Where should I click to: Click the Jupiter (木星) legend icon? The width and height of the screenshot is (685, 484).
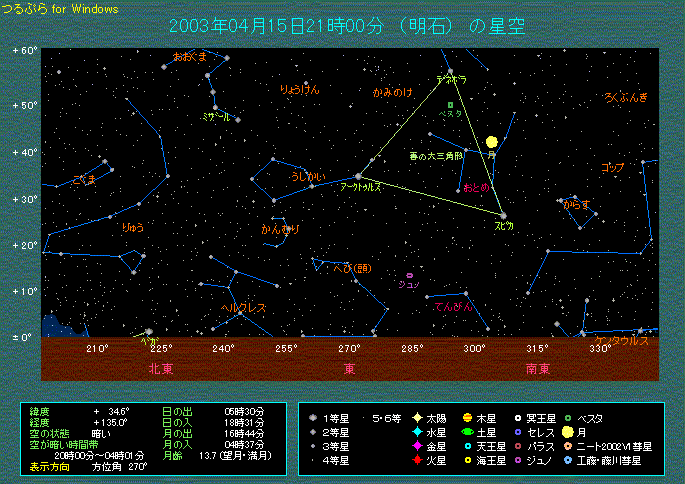[x=467, y=417]
